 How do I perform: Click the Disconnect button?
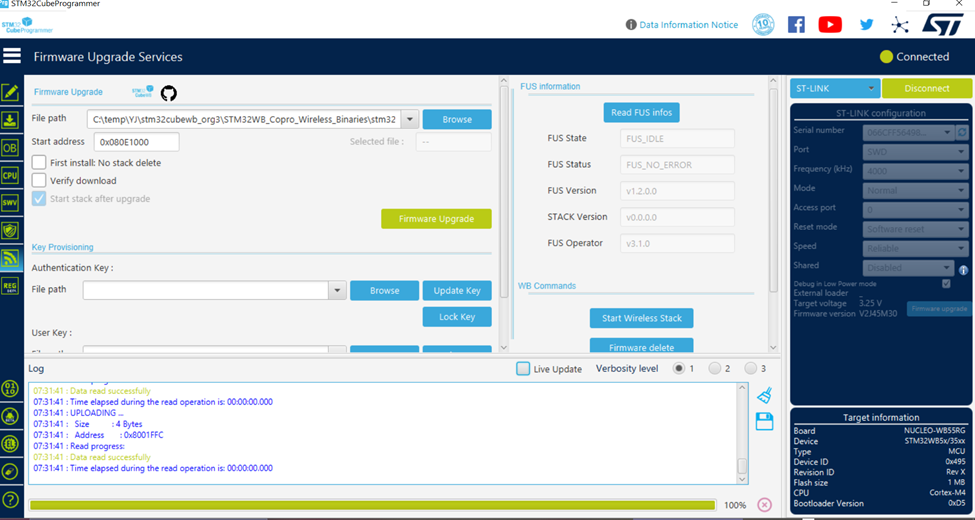click(x=926, y=88)
